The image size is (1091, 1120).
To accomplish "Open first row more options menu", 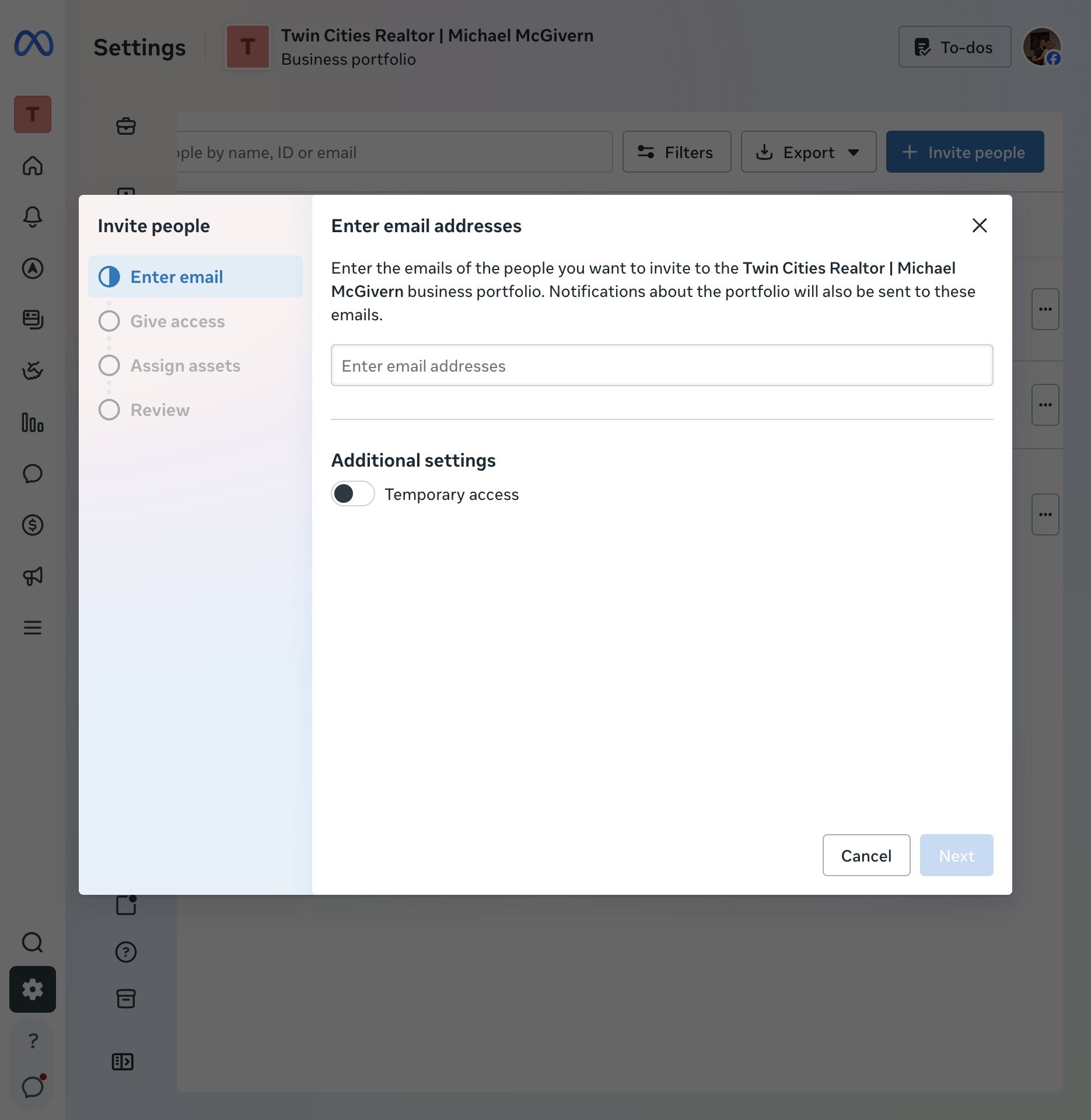I will click(x=1045, y=309).
